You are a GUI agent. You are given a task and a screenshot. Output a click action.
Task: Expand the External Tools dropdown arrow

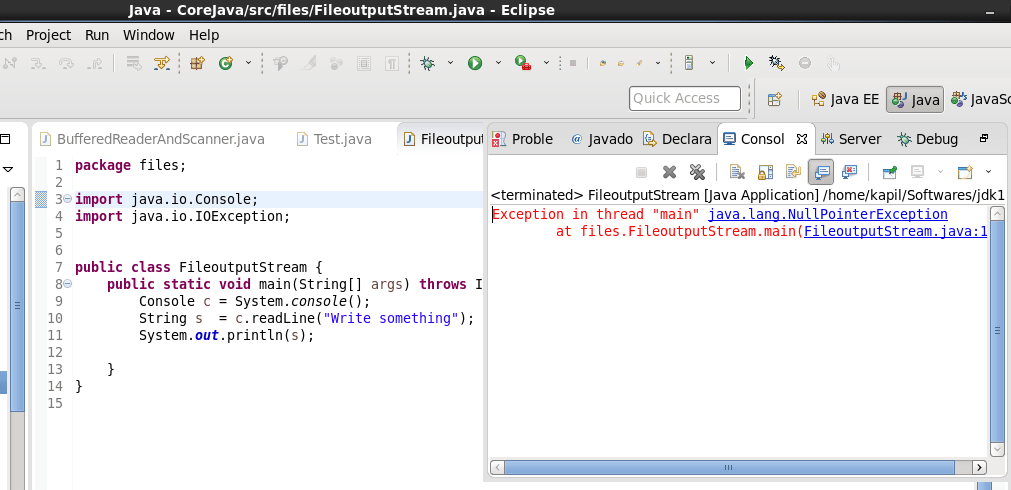click(546, 63)
